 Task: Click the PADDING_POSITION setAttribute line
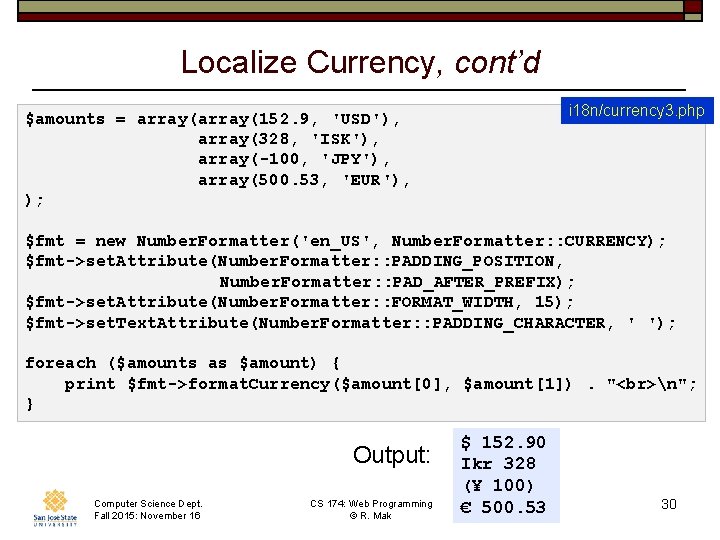[x=294, y=261]
